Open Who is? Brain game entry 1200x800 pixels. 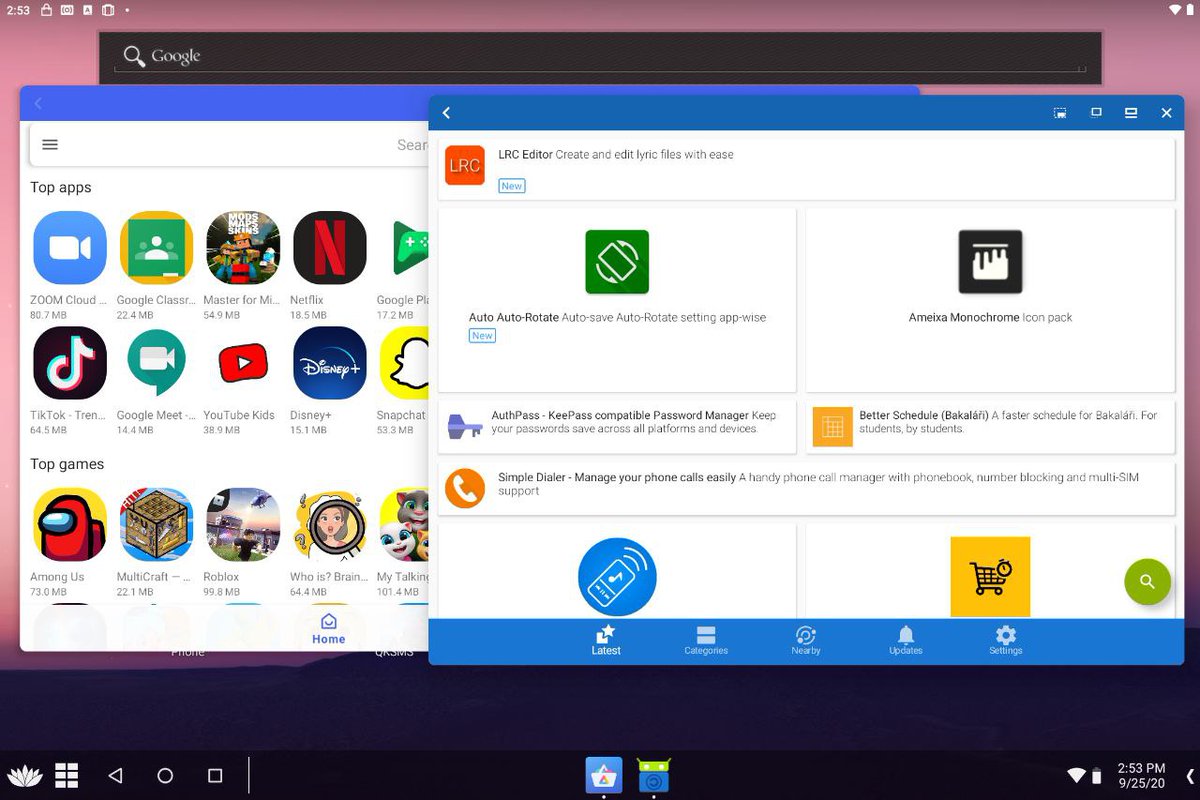tap(329, 542)
